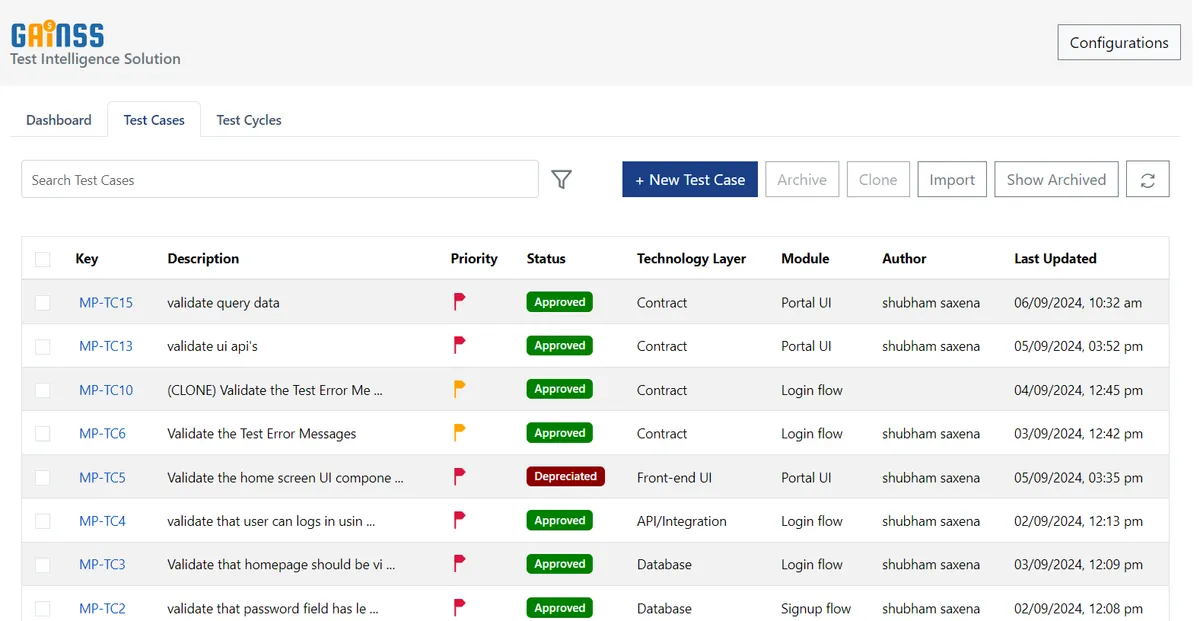Check the MP-TC4 row checkbox
The image size is (1200, 621).
[x=42, y=521]
